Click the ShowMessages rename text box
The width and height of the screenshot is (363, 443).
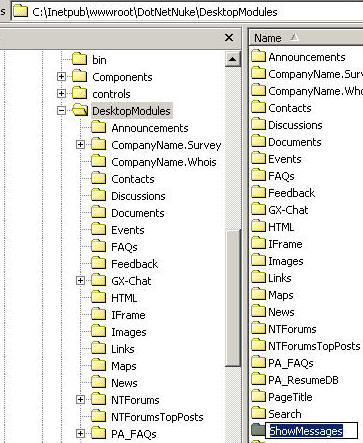coord(312,431)
